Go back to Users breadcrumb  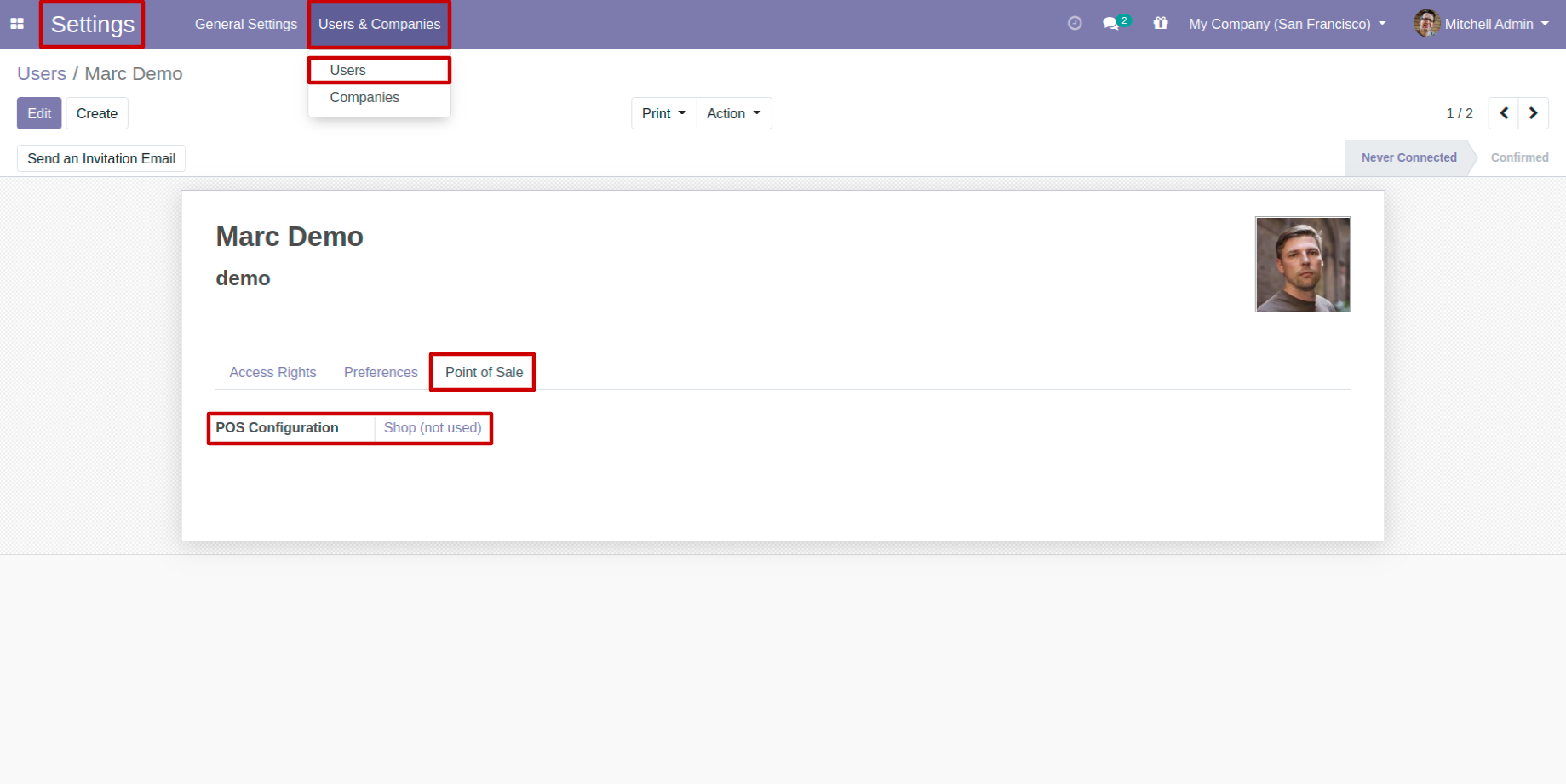[42, 73]
